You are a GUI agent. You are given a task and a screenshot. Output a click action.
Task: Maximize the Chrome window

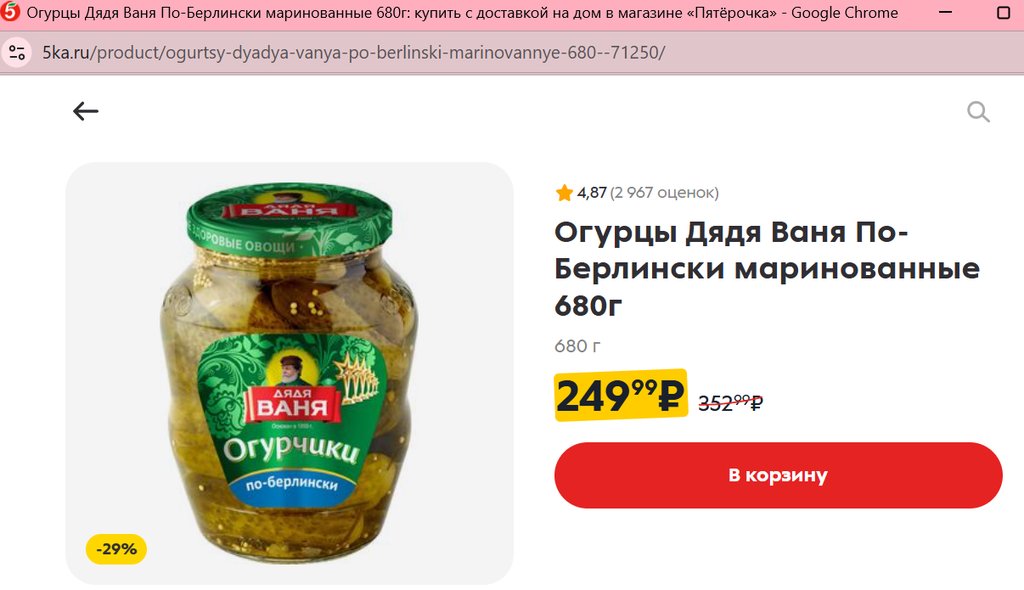pos(1004,12)
